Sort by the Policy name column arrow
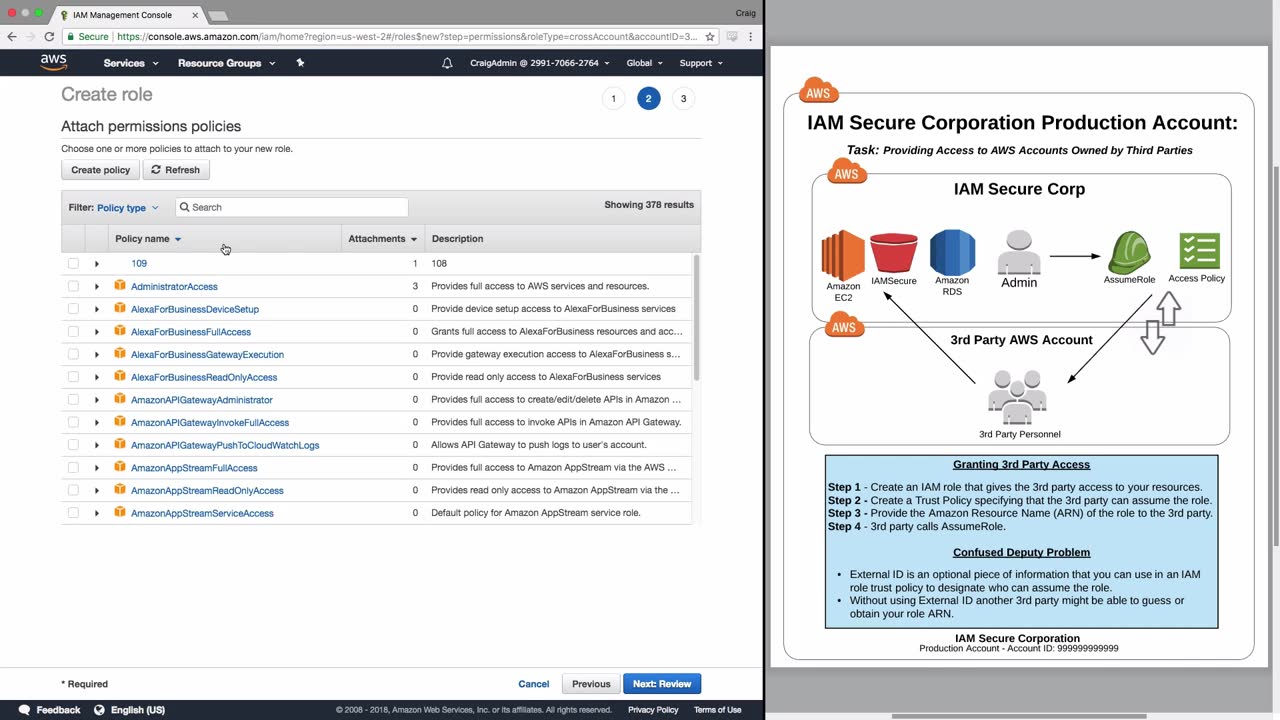Image resolution: width=1280 pixels, height=720 pixels. point(178,239)
